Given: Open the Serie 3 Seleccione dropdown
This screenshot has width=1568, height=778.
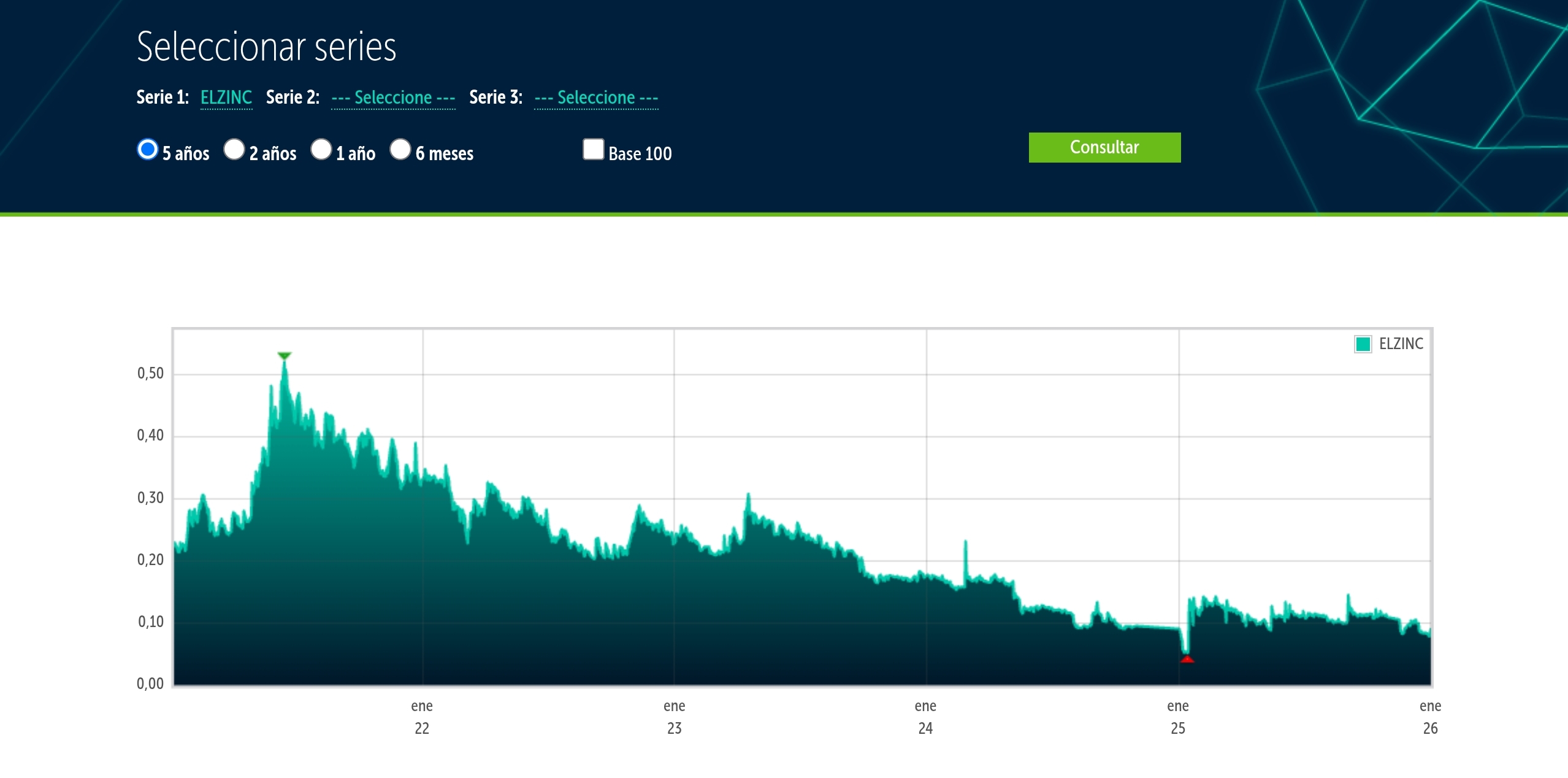Looking at the screenshot, I should pos(596,98).
